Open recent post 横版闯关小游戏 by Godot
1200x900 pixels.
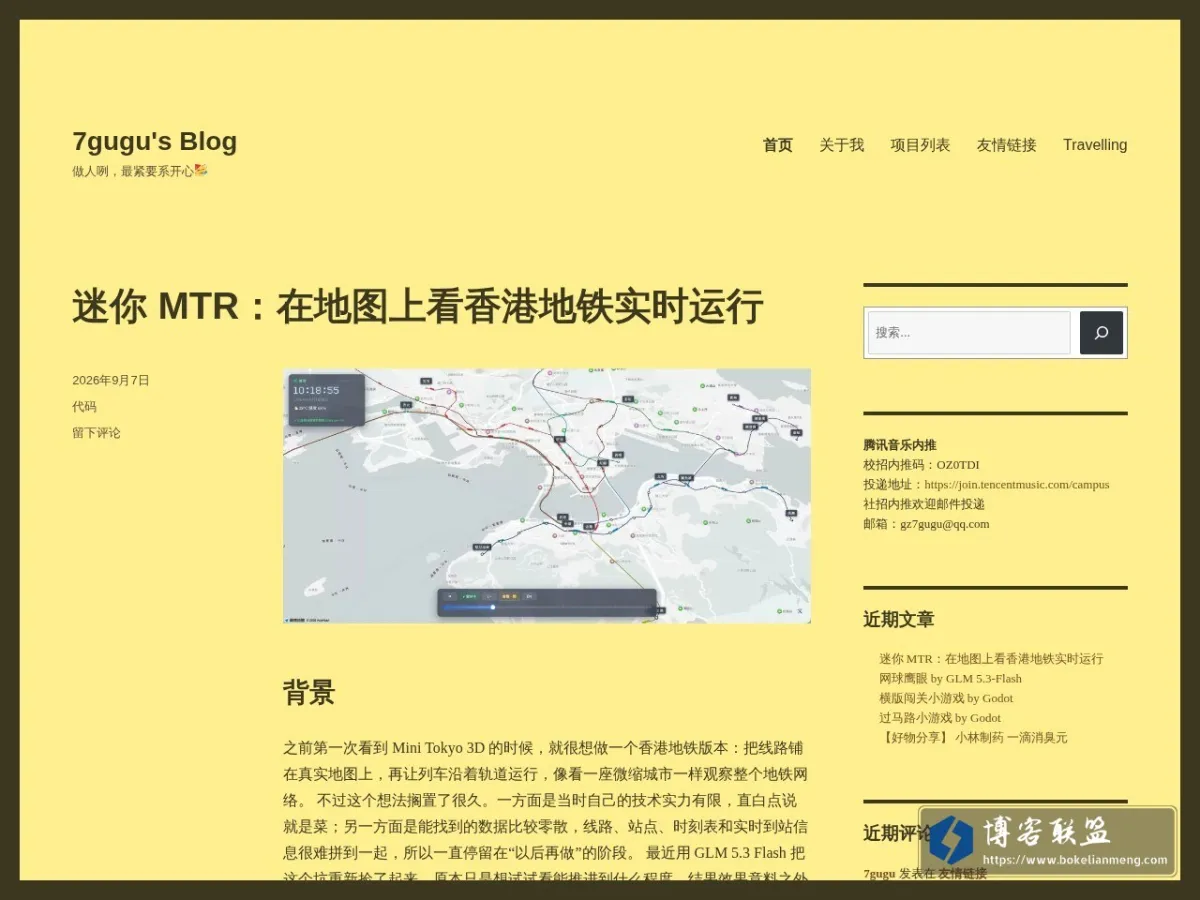click(x=946, y=698)
